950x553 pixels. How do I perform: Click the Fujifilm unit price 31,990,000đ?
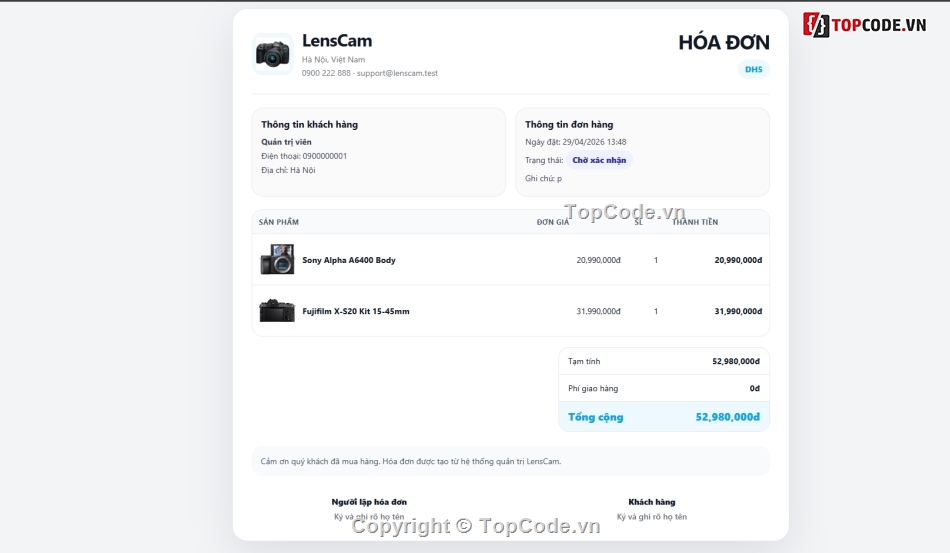tap(599, 311)
